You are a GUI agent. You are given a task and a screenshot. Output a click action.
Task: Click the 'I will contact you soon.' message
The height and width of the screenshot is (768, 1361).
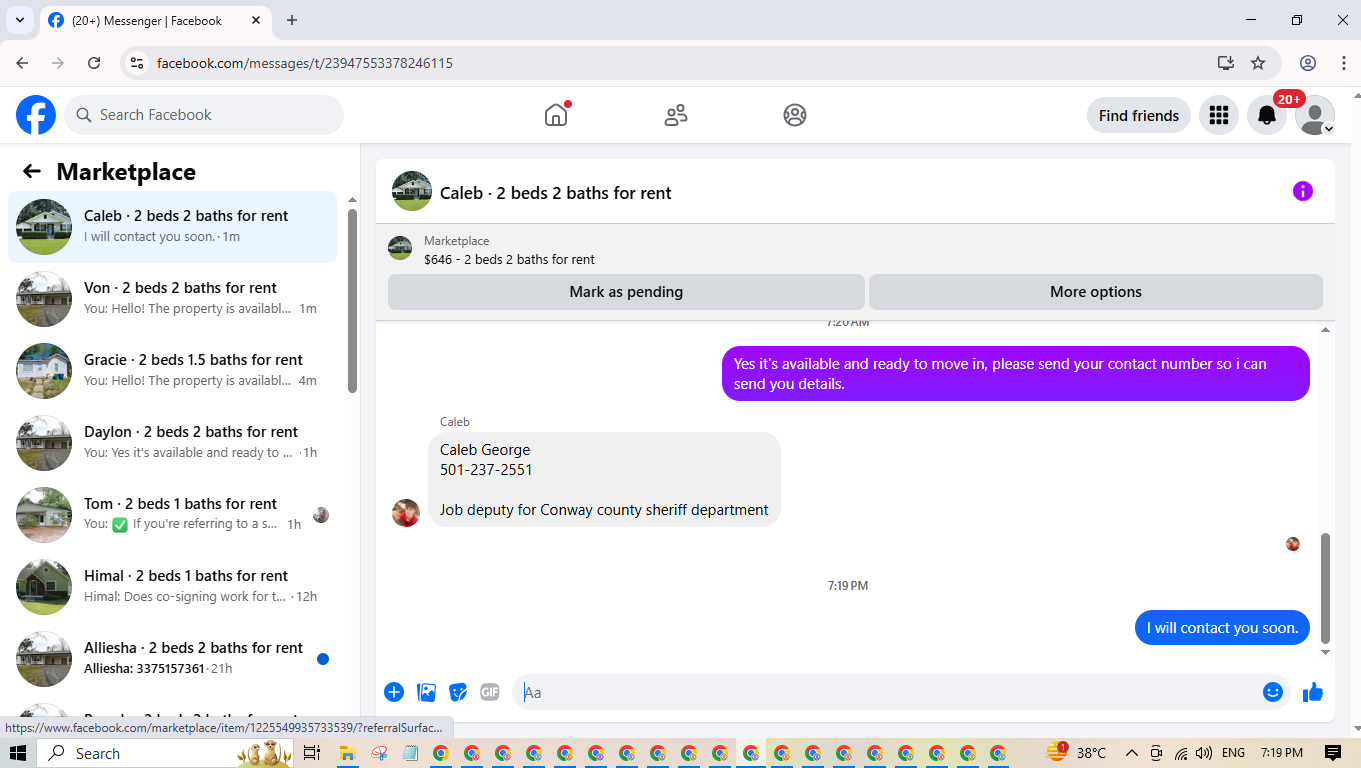(1222, 628)
